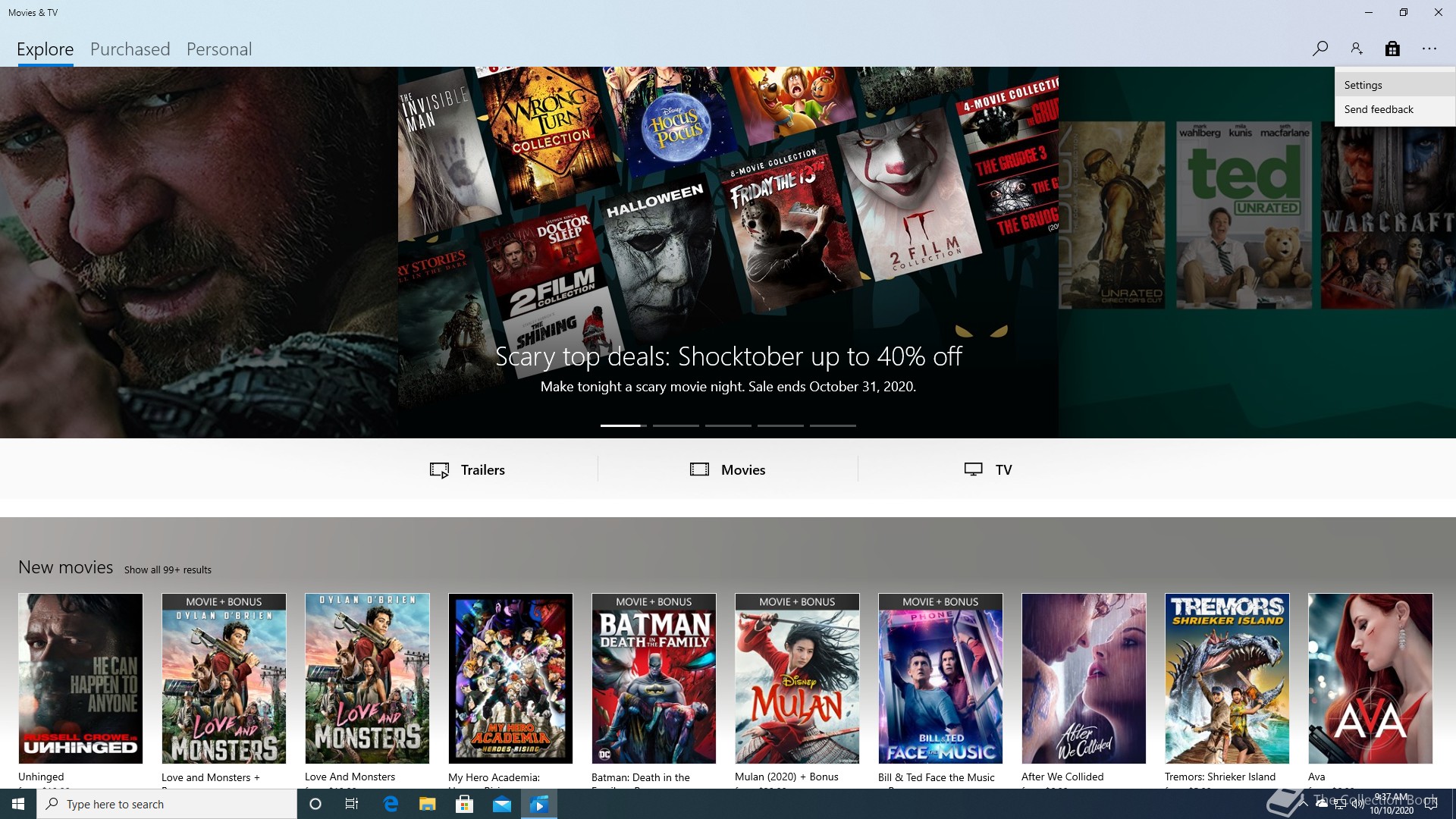Open the Ava movie poster
This screenshot has width=1456, height=819.
tap(1370, 679)
